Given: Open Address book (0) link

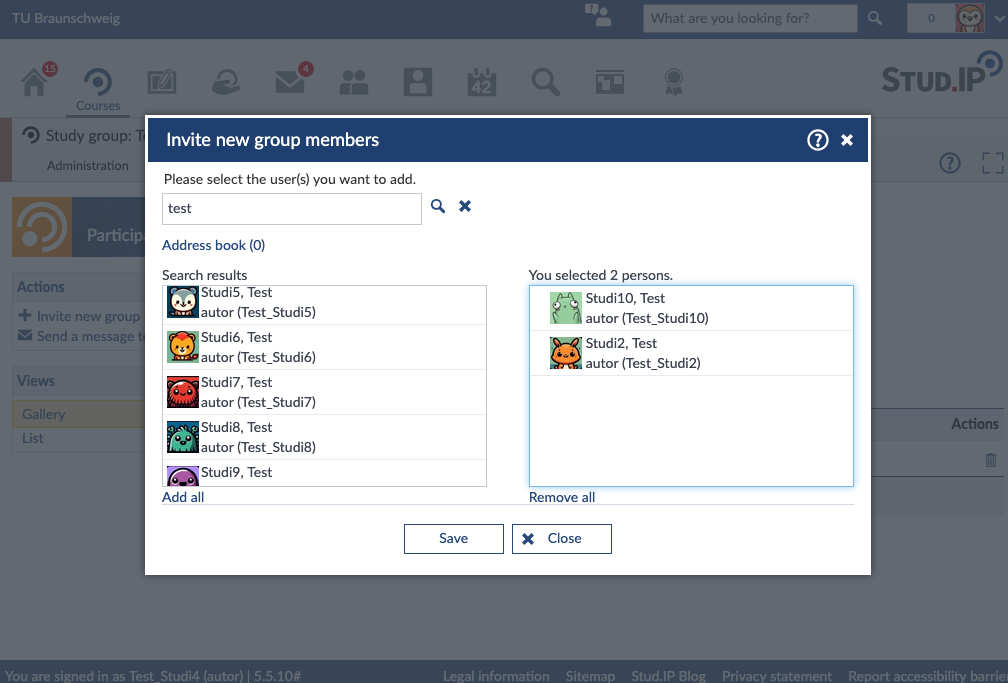Looking at the screenshot, I should (213, 245).
